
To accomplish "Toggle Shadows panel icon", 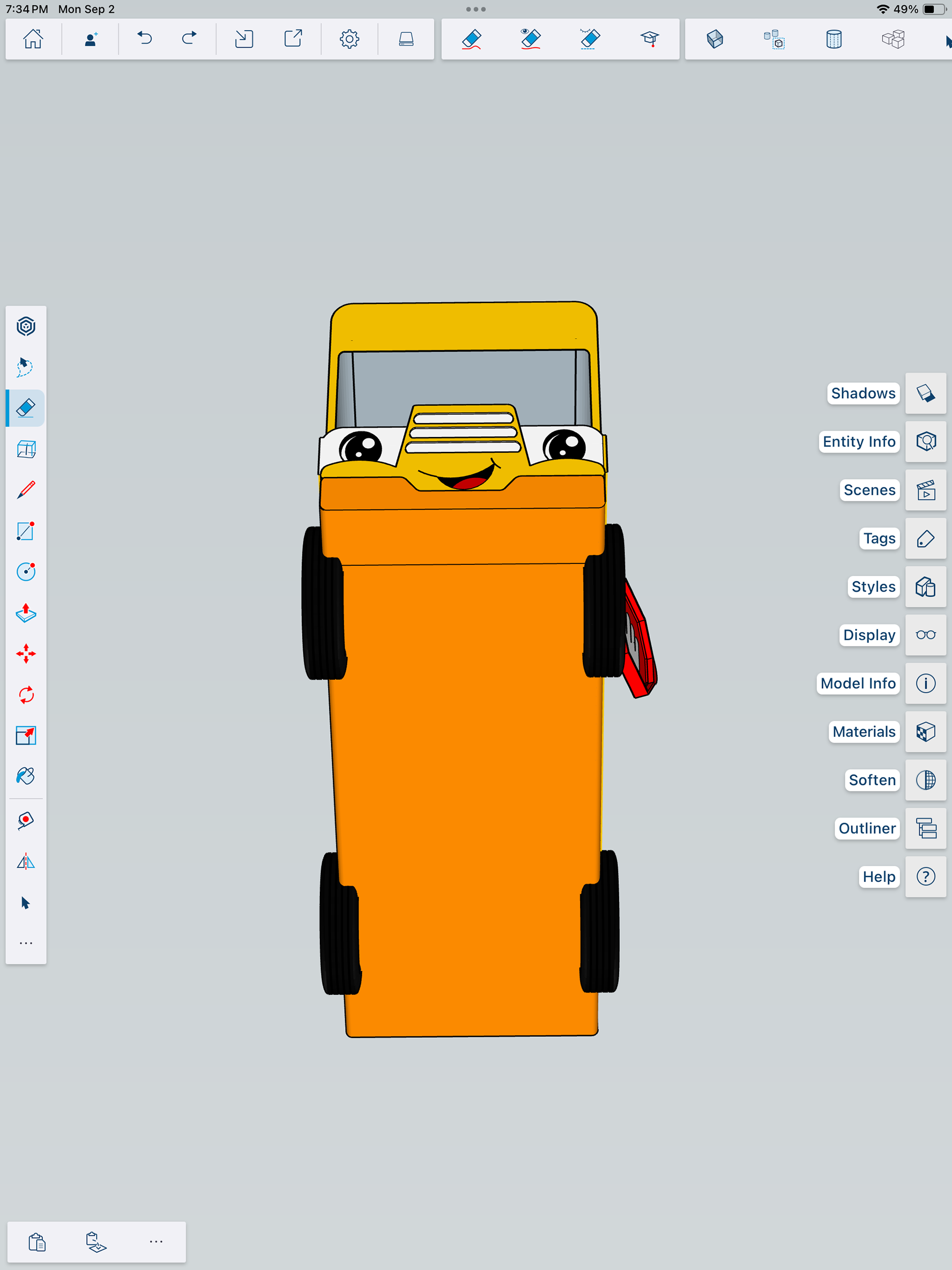I will click(x=925, y=393).
